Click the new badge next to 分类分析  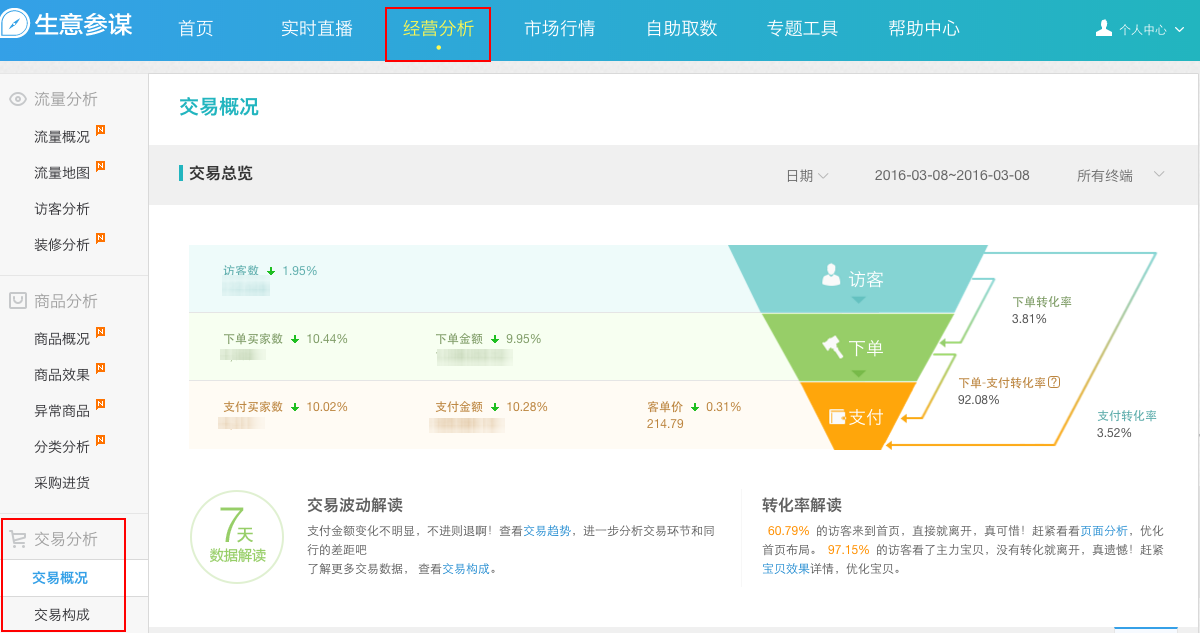click(100, 440)
